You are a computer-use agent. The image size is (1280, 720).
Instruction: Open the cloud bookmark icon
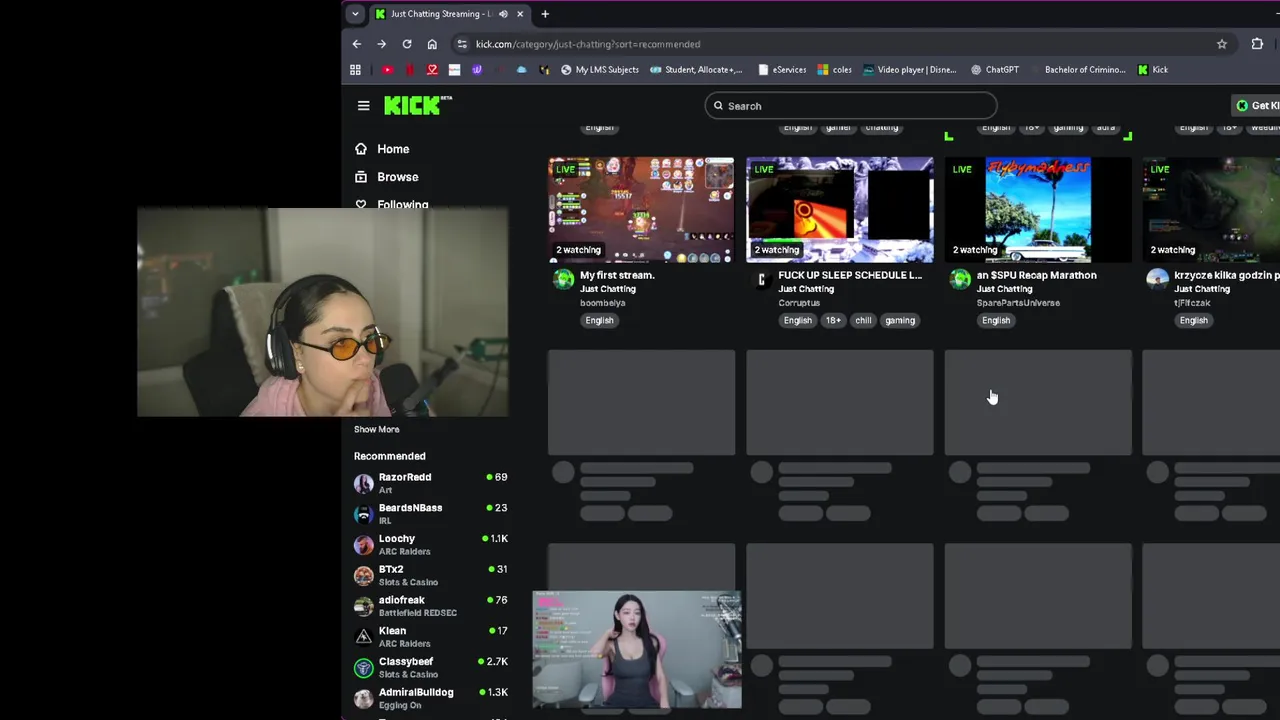521,70
